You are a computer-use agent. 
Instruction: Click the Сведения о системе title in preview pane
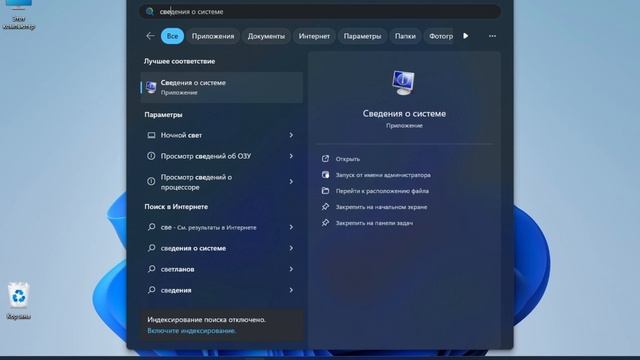(x=404, y=113)
